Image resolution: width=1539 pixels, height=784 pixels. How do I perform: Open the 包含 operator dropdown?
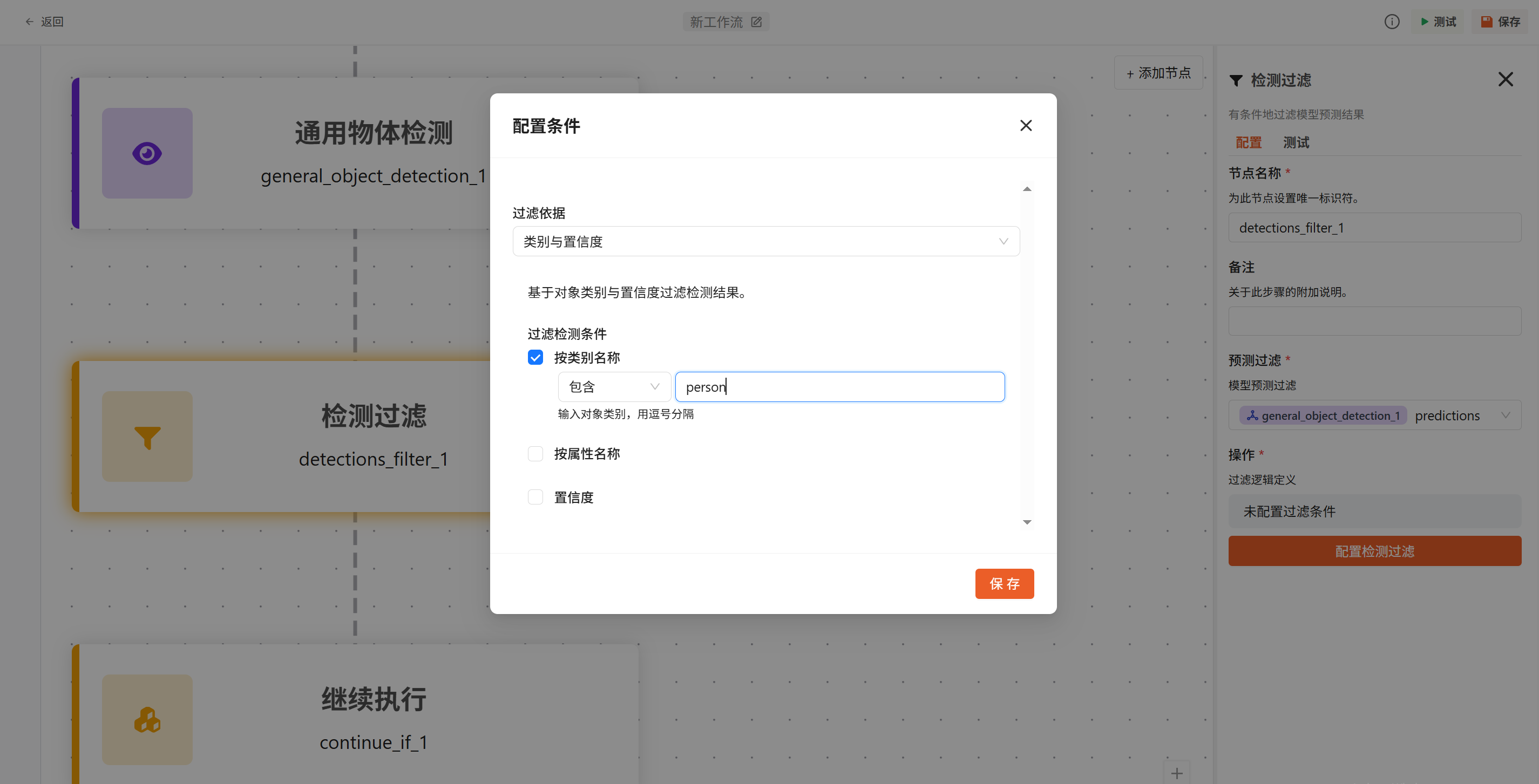(x=614, y=387)
